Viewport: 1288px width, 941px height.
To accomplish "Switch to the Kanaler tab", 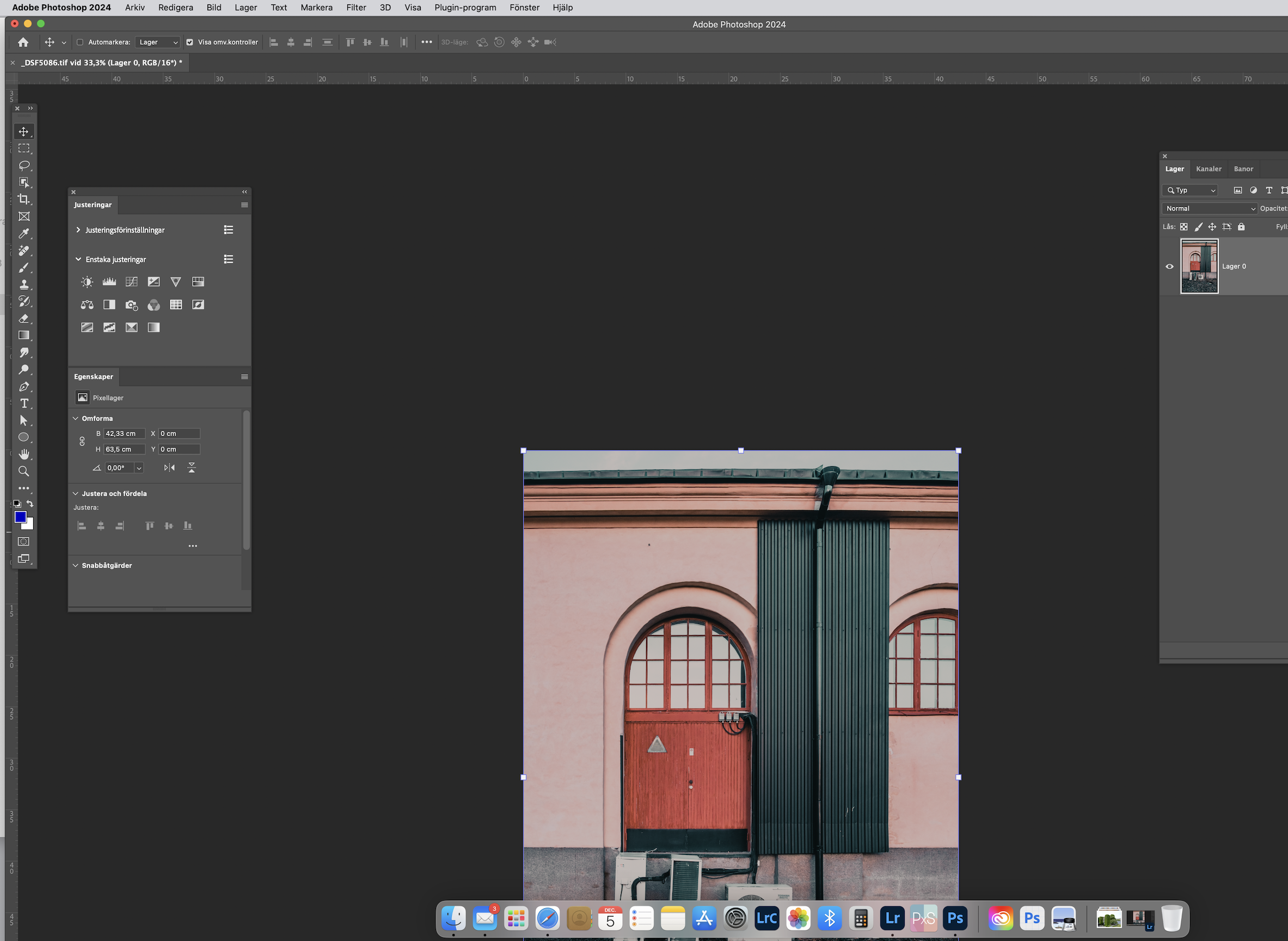I will point(1209,169).
